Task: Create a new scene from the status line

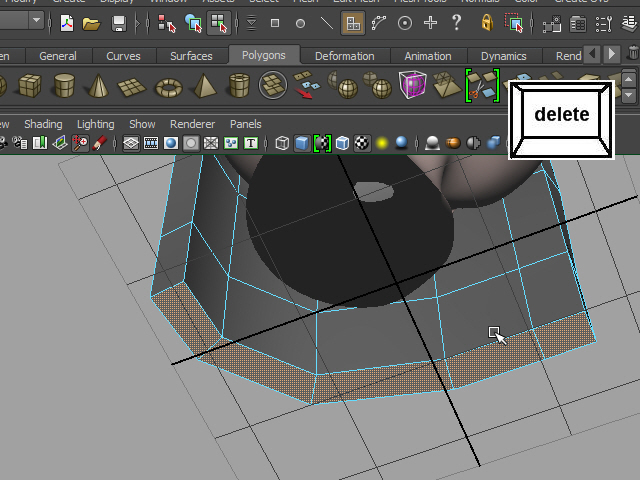Action: pyautogui.click(x=67, y=23)
